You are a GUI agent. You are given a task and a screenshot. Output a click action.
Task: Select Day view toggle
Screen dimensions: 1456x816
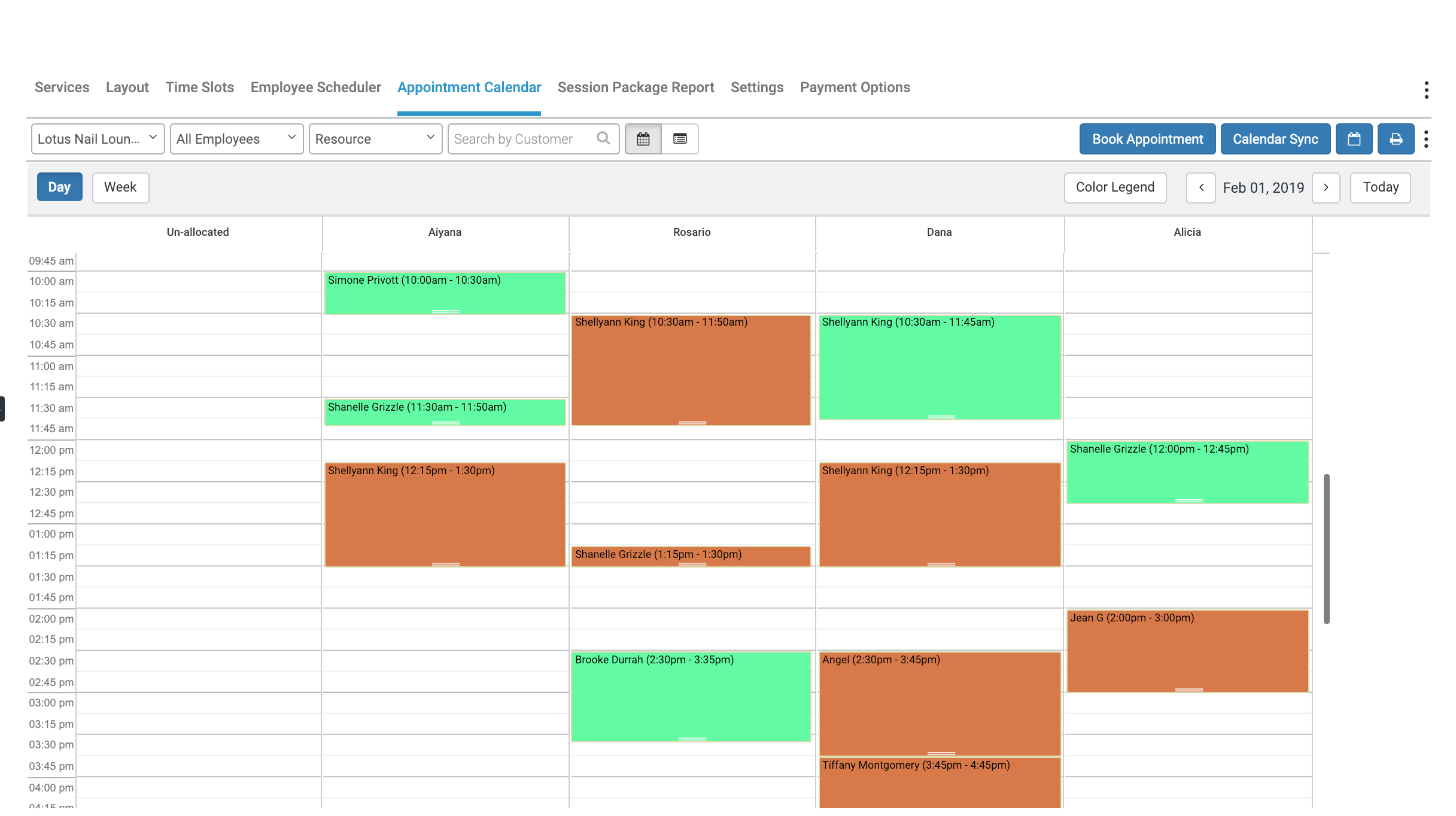click(59, 187)
